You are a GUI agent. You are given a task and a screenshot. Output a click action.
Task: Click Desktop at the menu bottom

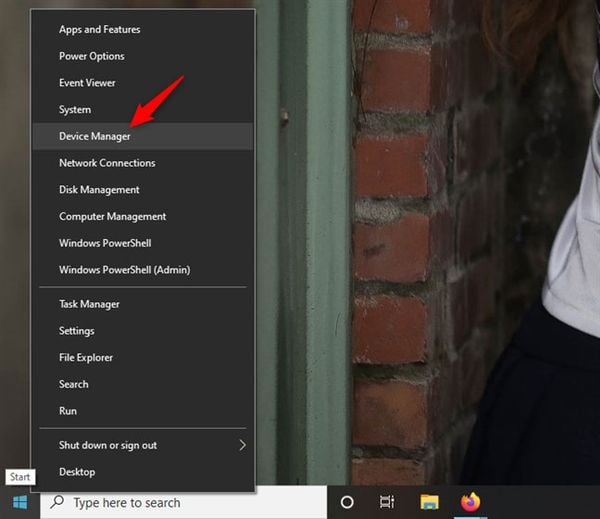point(77,472)
